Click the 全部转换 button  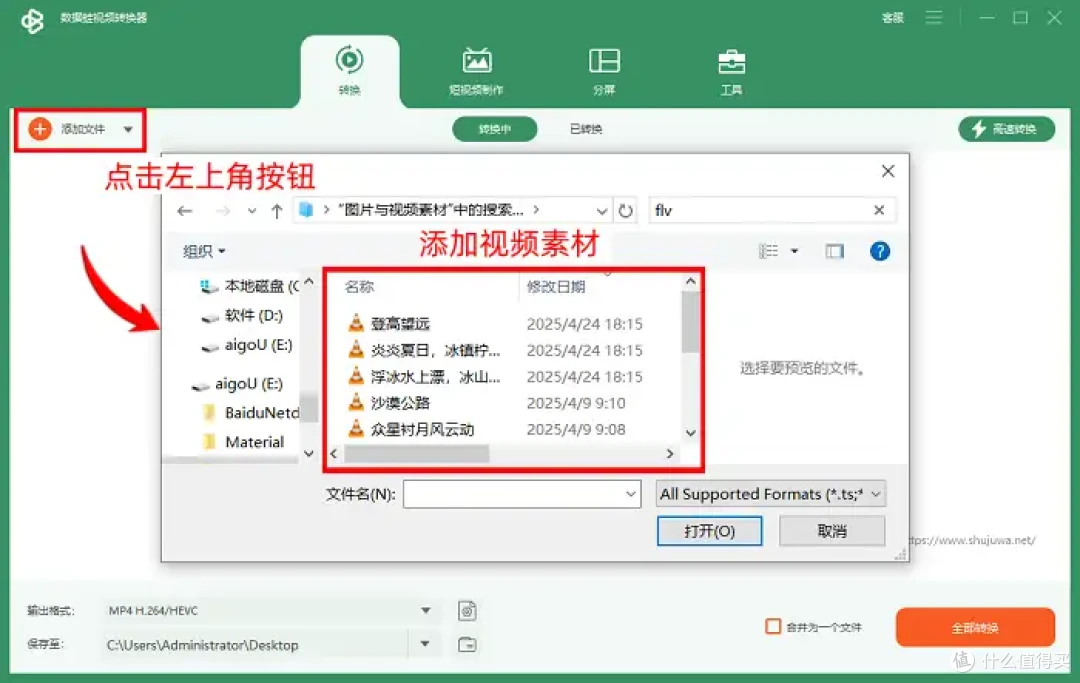click(975, 627)
